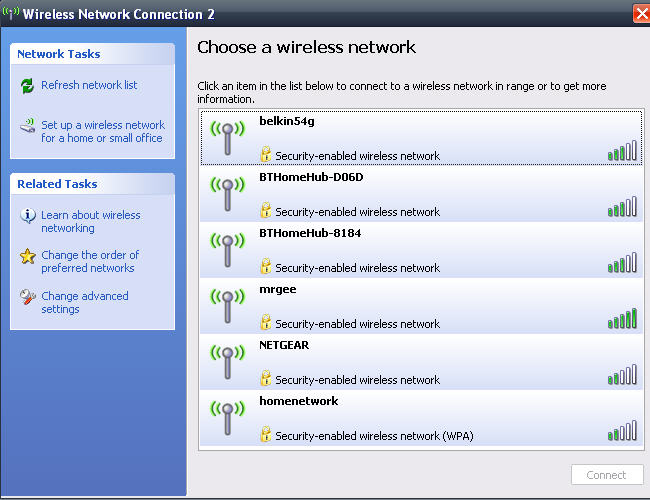The image size is (650, 500).
Task: Click the antenna icon next to NETGEAR
Action: click(228, 362)
